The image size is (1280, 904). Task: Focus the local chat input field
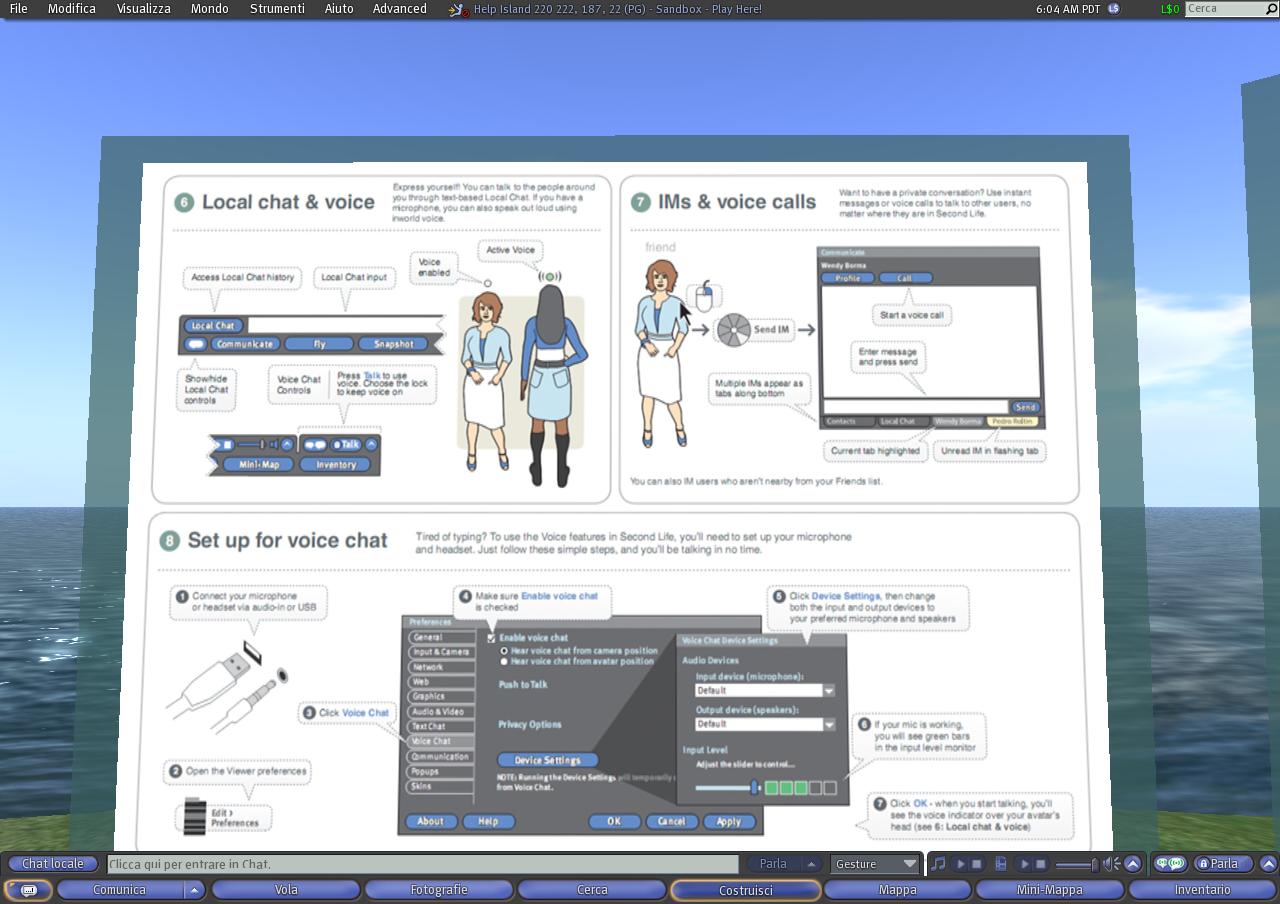coord(422,864)
